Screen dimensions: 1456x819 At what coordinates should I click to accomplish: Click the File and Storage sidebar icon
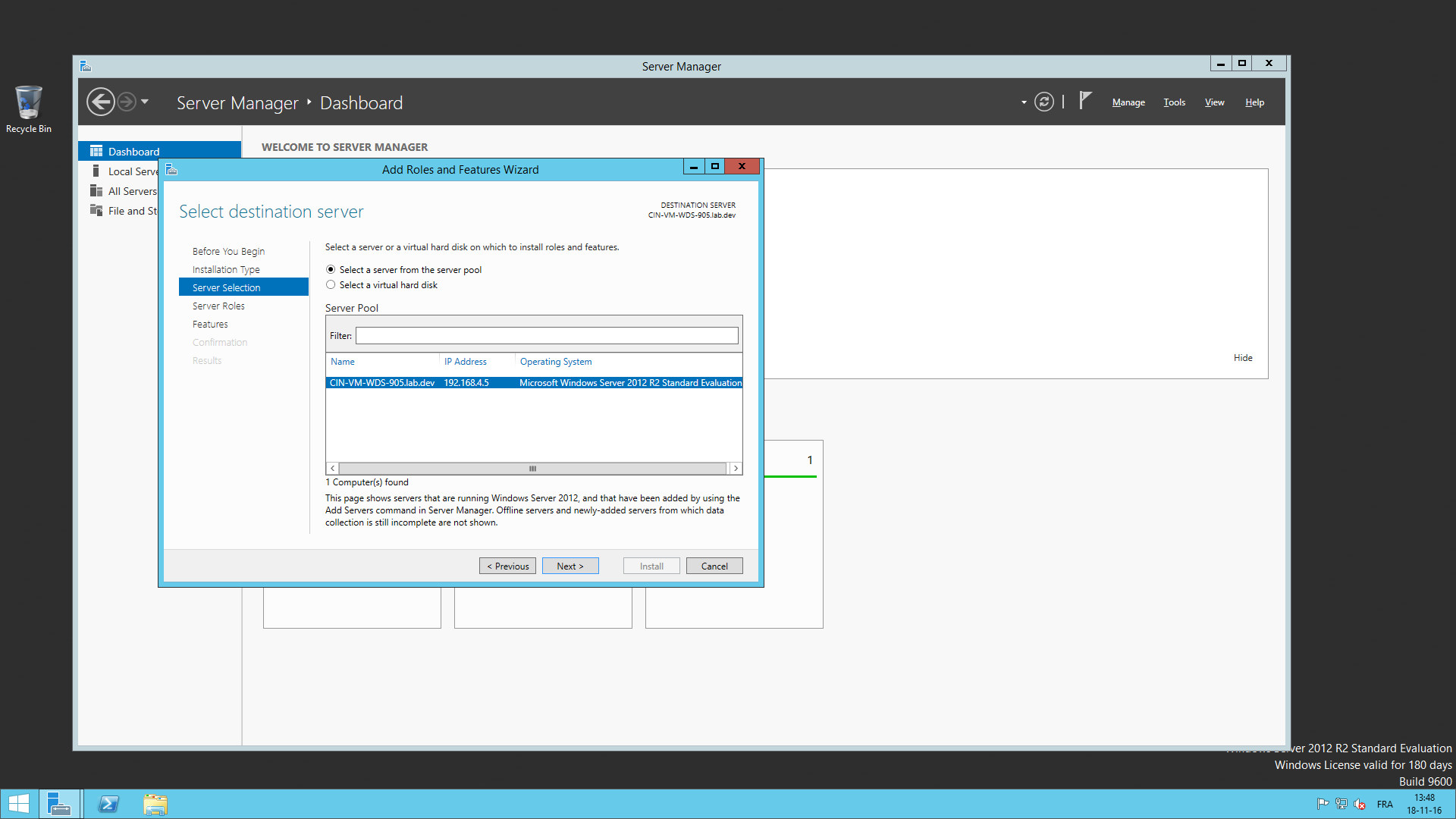click(x=96, y=210)
